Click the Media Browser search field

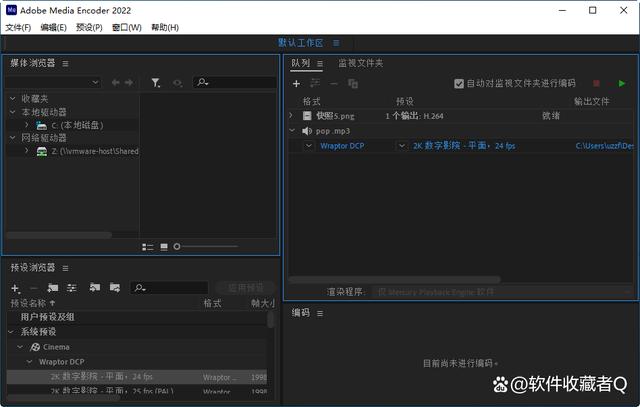pos(235,82)
